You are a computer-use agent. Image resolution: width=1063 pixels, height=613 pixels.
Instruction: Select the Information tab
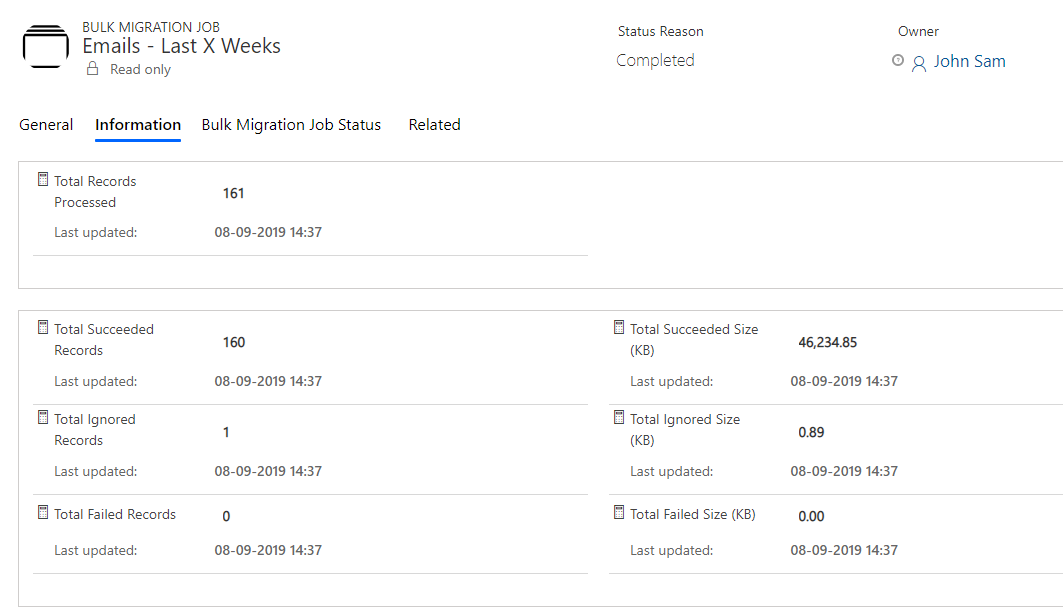(x=138, y=125)
